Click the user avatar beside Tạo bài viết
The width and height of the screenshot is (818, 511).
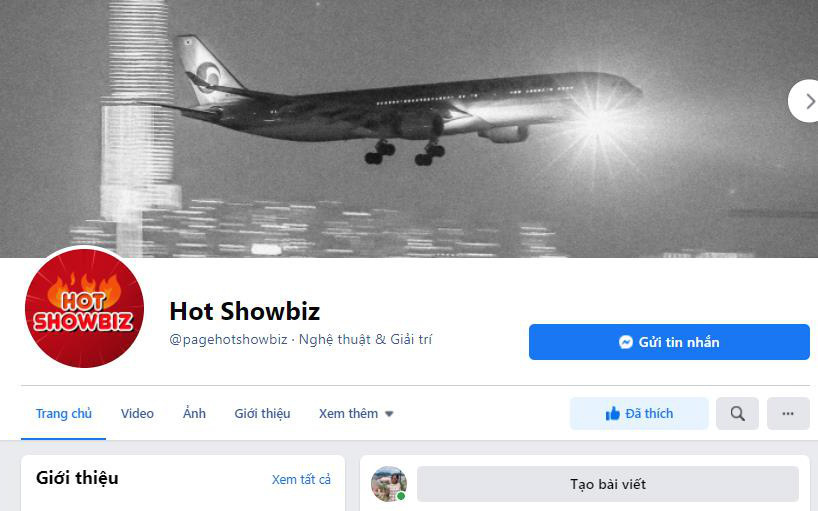click(x=389, y=484)
